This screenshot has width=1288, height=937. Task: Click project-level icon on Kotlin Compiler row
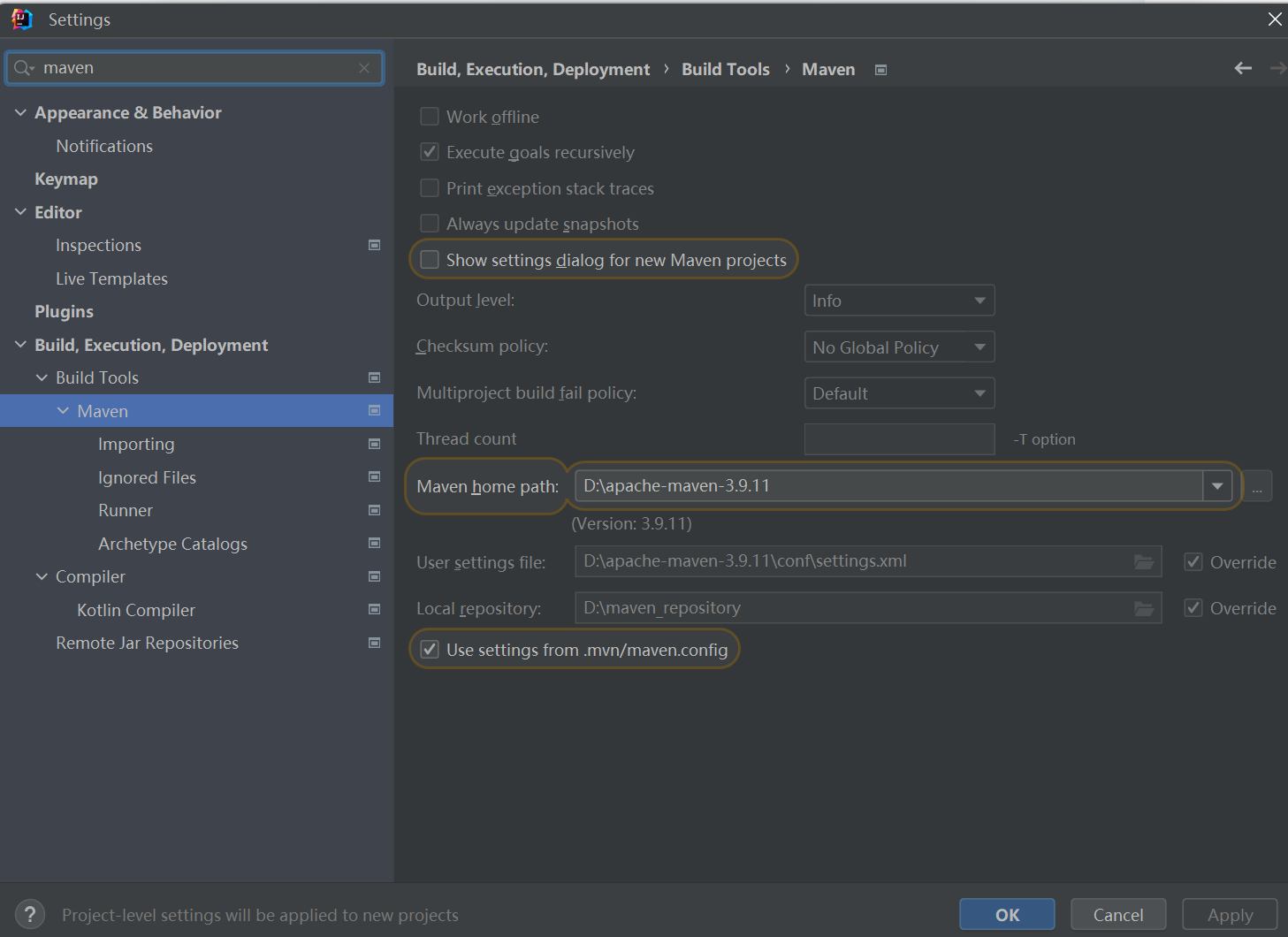tap(374, 610)
